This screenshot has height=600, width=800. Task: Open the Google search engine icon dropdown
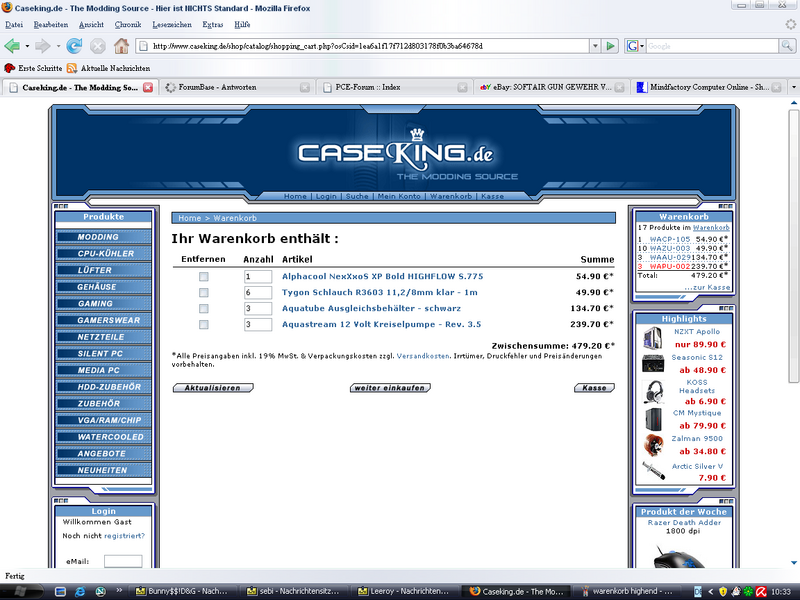click(635, 46)
